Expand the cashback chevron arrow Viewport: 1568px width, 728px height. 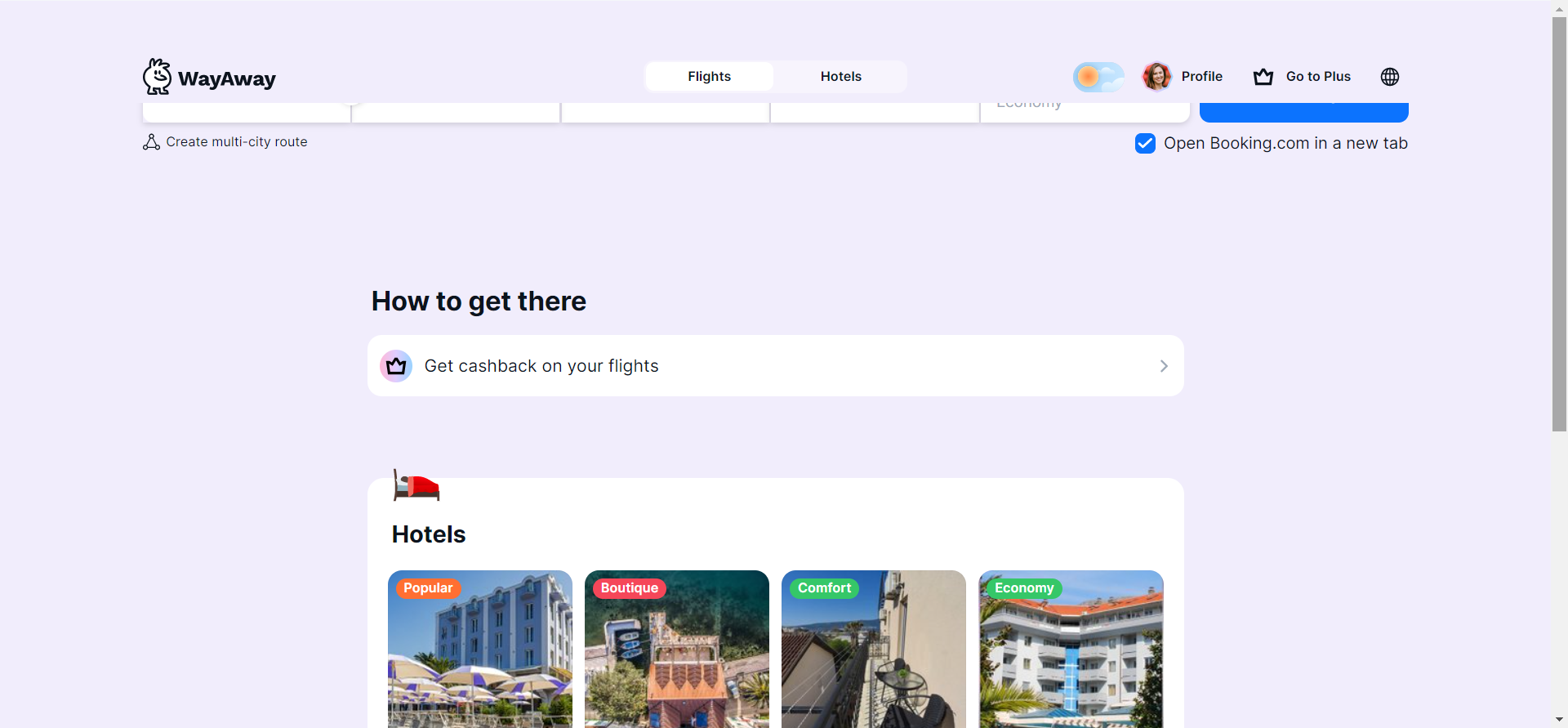tap(1164, 366)
